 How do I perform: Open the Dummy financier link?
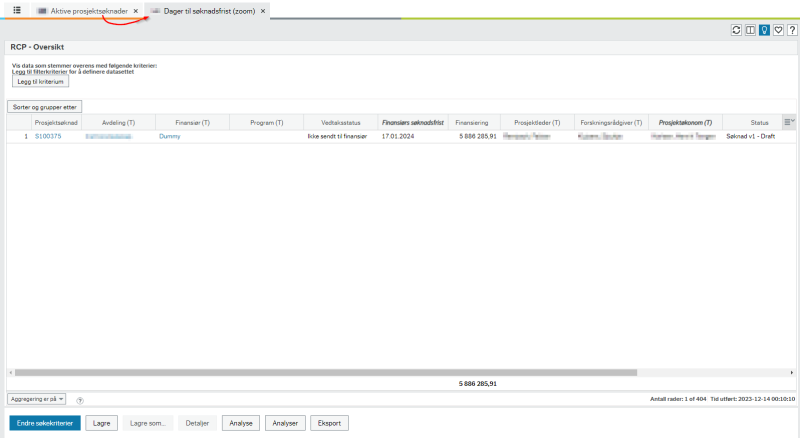coord(169,136)
